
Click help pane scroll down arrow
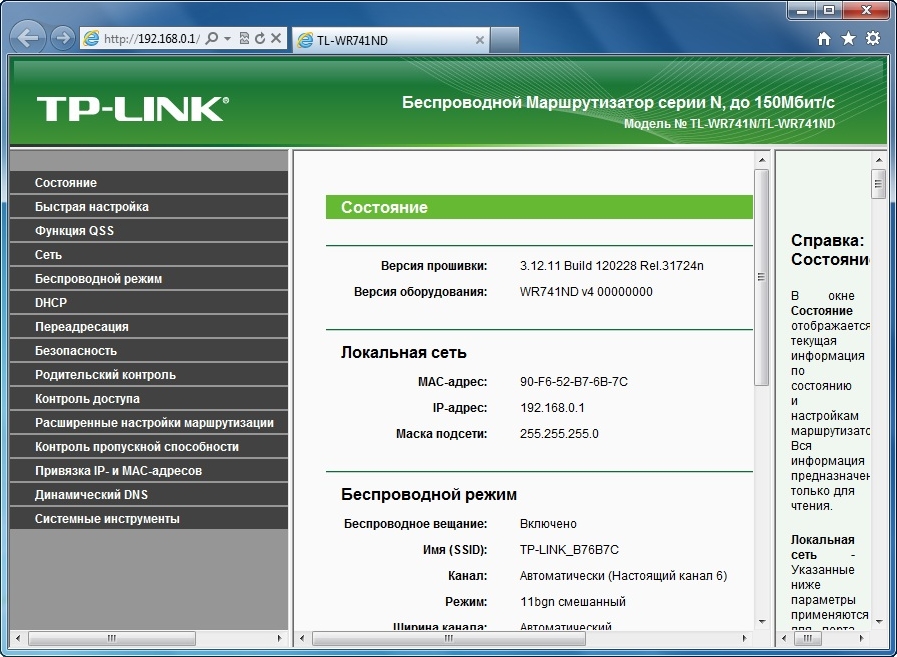pos(878,622)
